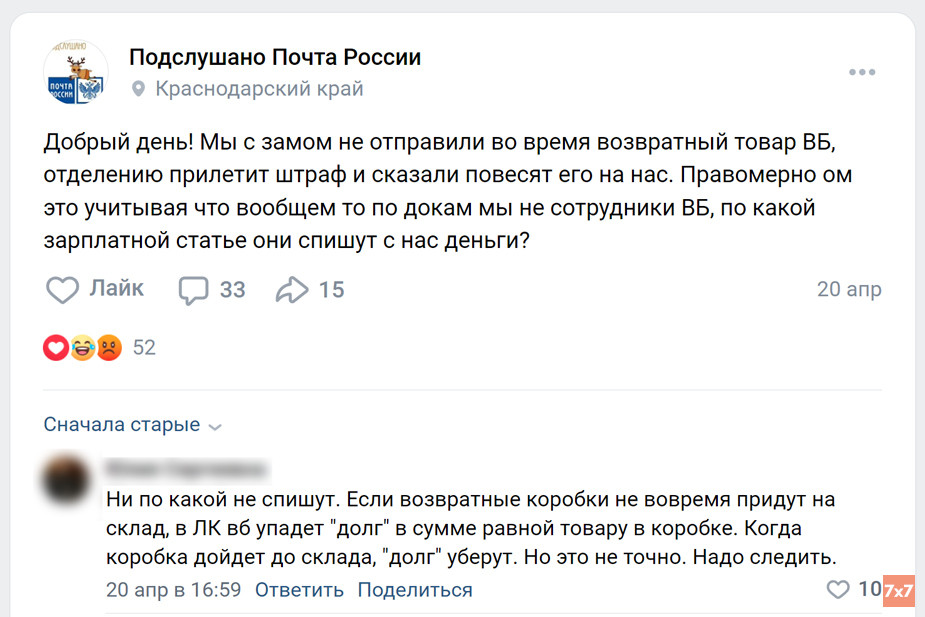Image resolution: width=925 pixels, height=617 pixels.
Task: Open comments via the speech bubble icon
Action: point(193,289)
